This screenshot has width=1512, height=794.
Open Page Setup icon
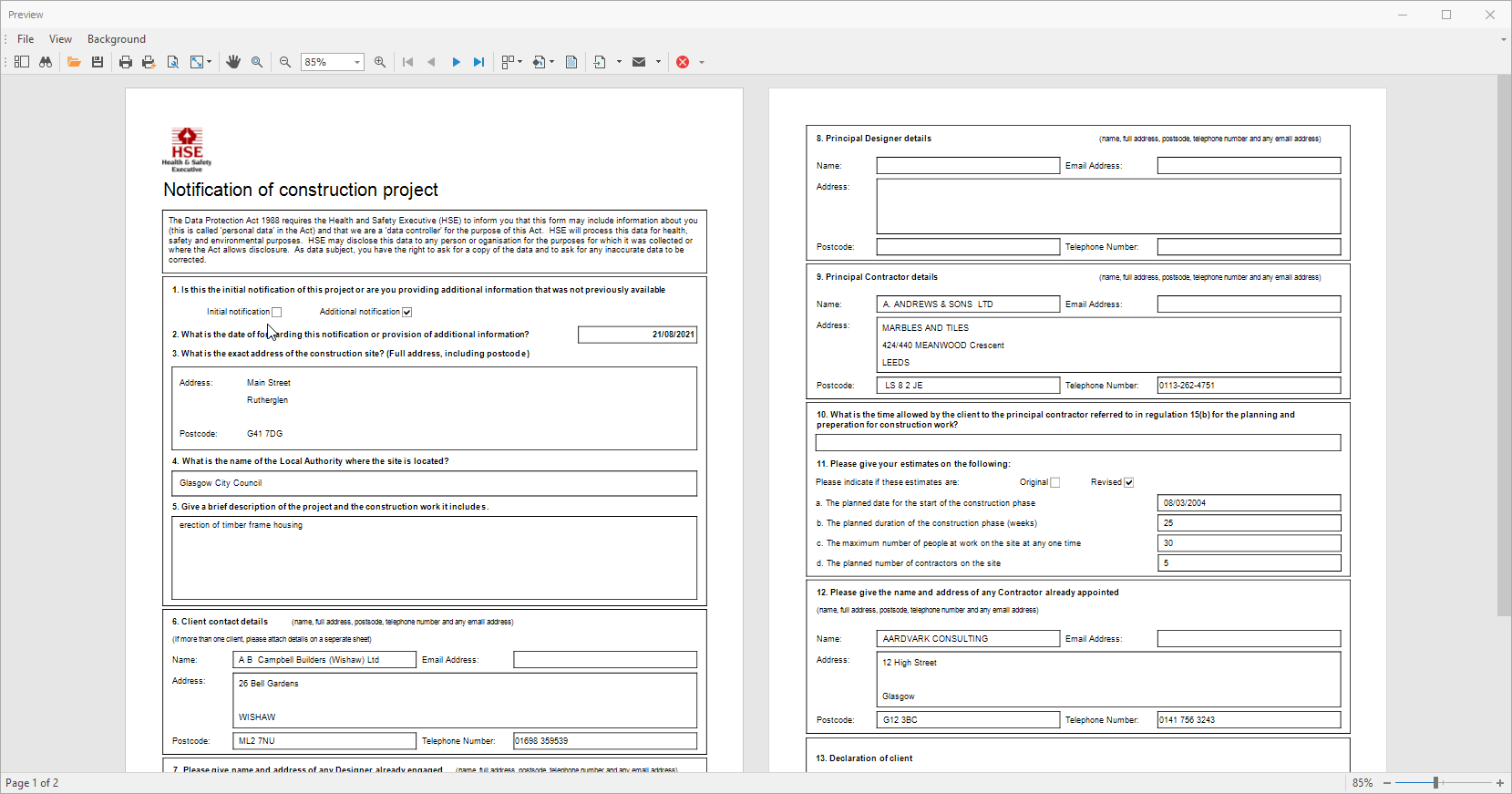[172, 62]
